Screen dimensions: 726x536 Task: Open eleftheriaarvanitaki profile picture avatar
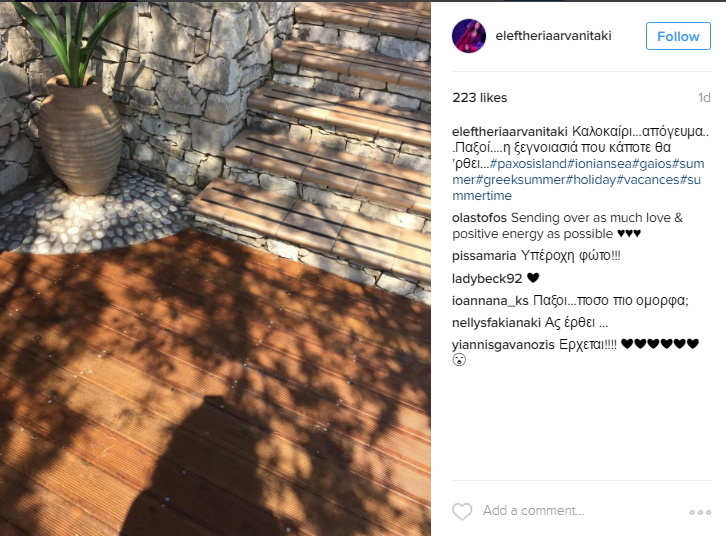click(x=469, y=36)
